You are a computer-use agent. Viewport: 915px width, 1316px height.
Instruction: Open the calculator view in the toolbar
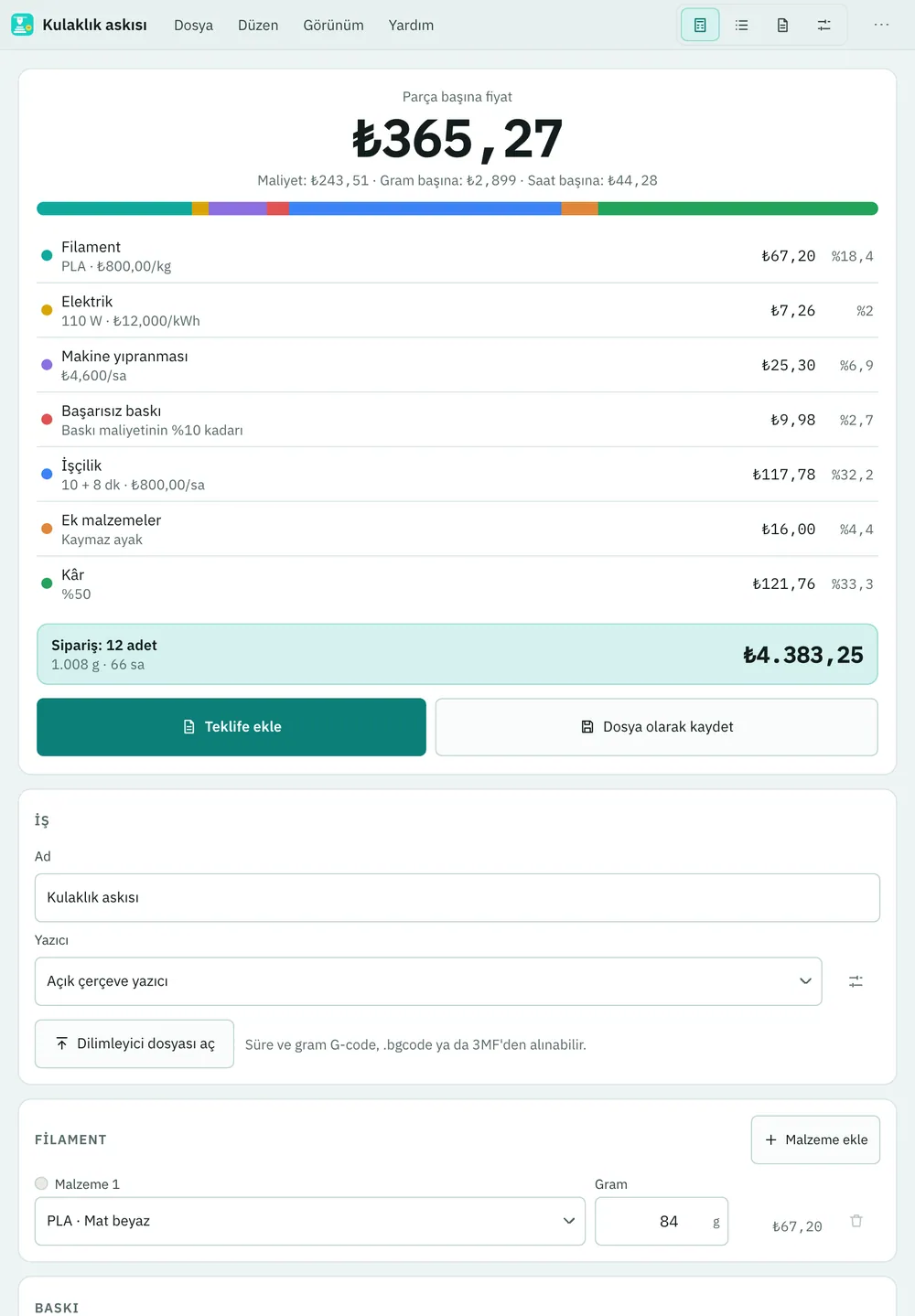pos(700,26)
